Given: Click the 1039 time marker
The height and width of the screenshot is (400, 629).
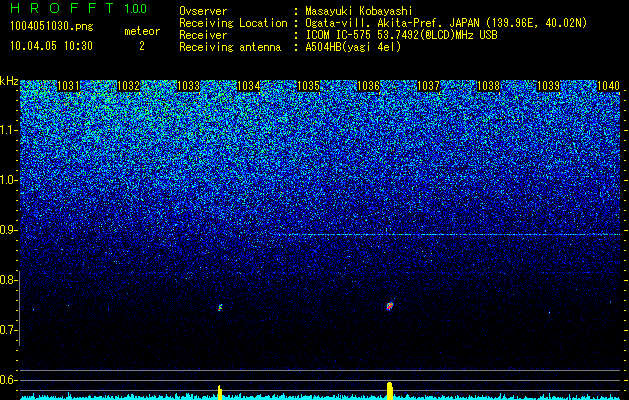Looking at the screenshot, I should 548,86.
